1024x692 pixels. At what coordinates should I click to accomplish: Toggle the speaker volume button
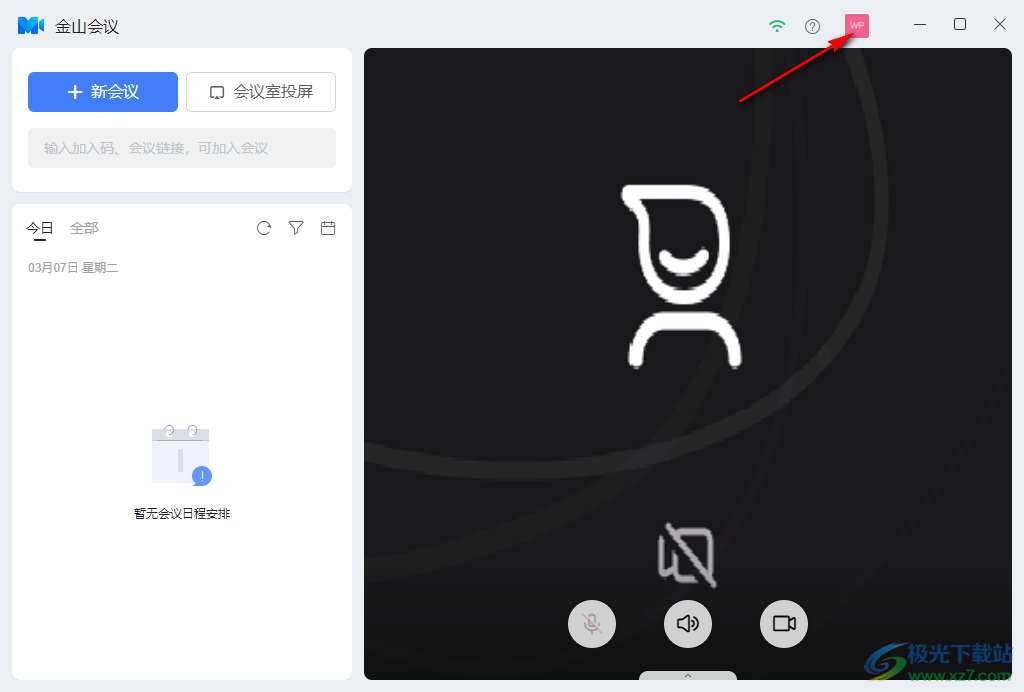tap(688, 624)
